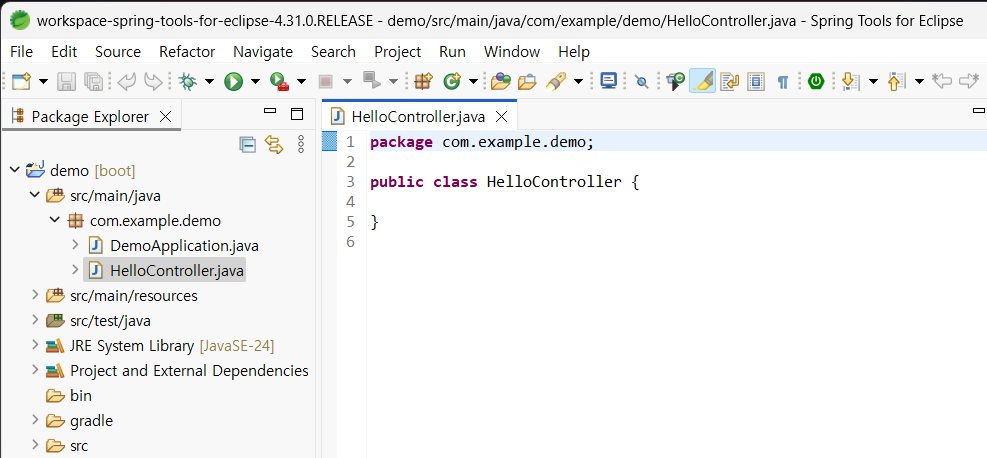Select JRE System Library in project tree
Image resolution: width=987 pixels, height=458 pixels.
(x=131, y=346)
